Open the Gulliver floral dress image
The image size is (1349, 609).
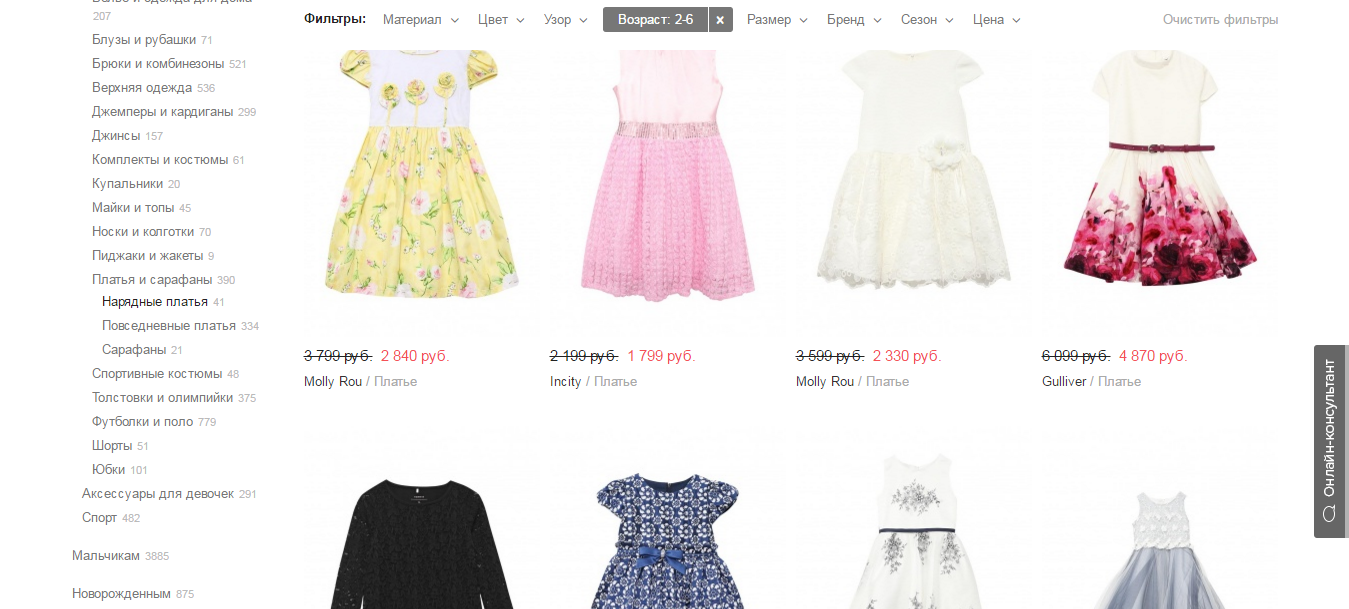pos(1158,175)
